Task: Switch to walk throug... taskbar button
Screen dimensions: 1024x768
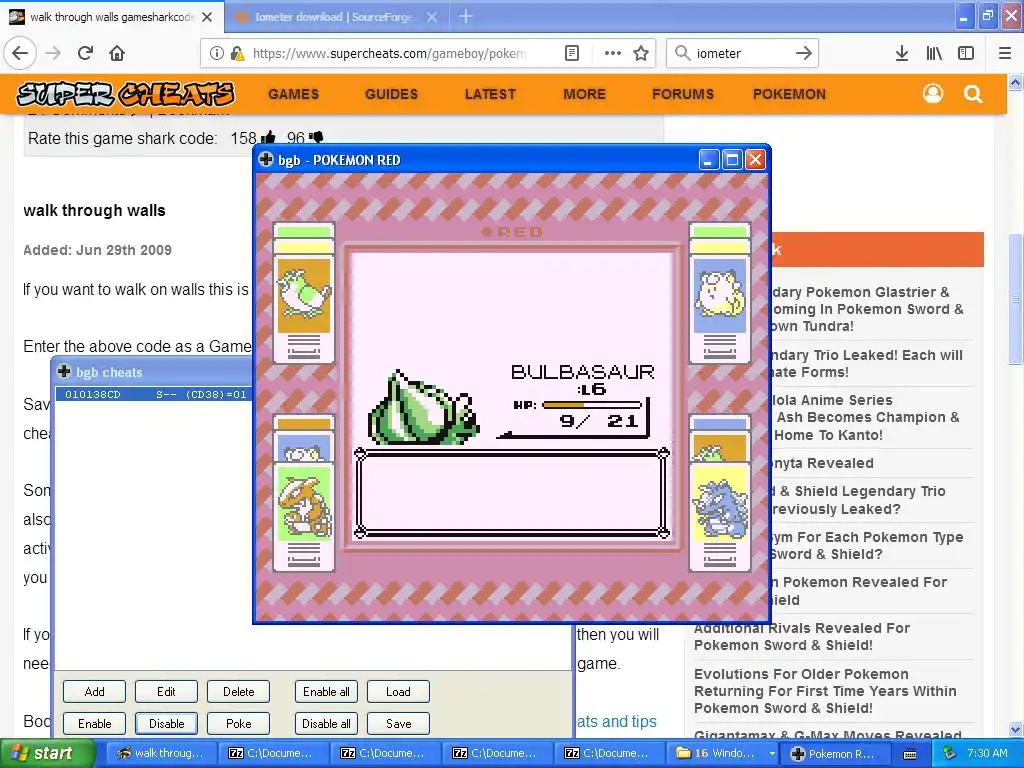Action: pos(161,754)
